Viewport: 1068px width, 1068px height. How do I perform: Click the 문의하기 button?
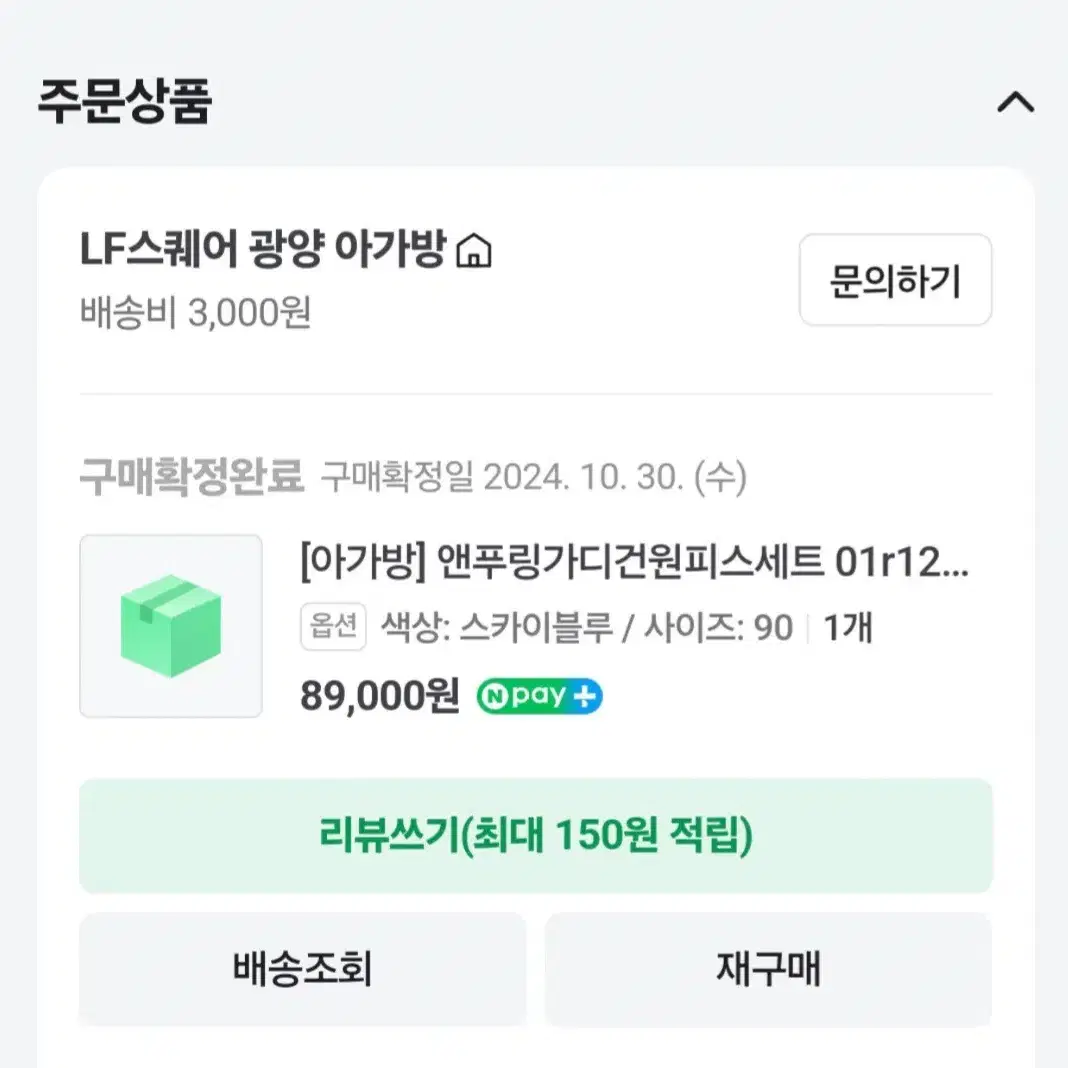tap(895, 280)
